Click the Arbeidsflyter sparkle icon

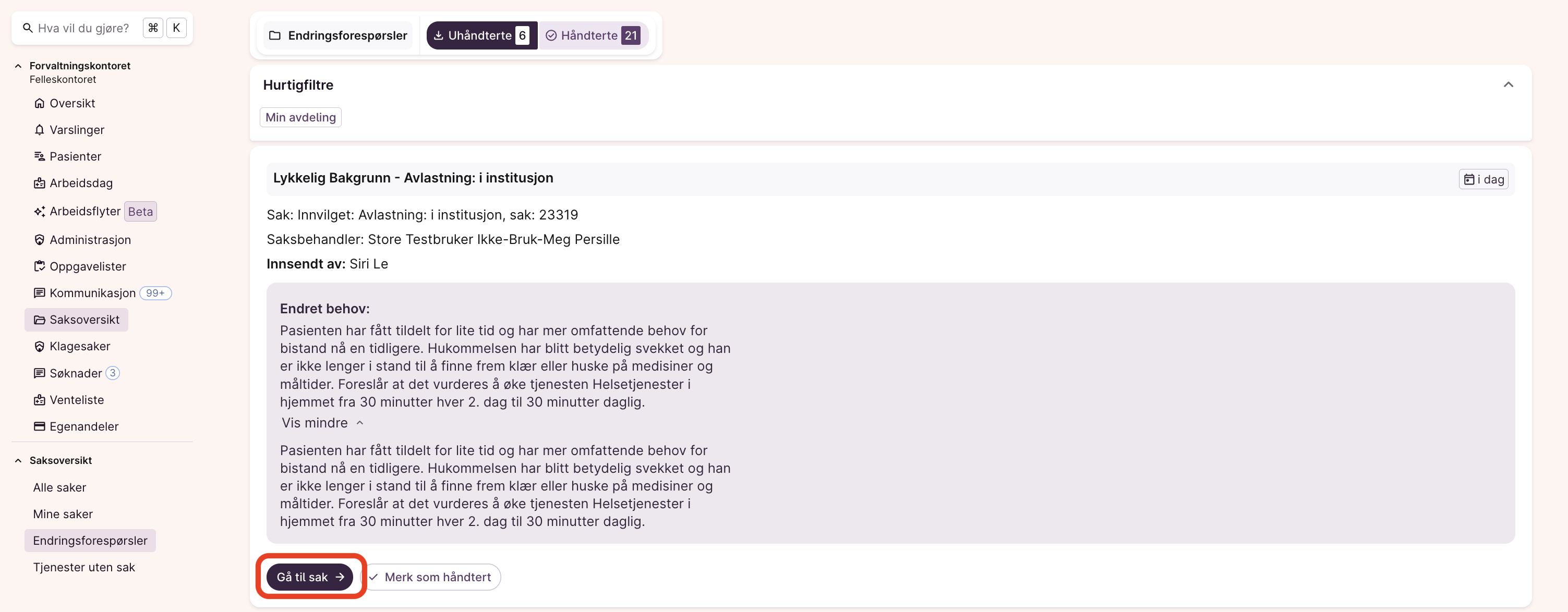tap(40, 211)
